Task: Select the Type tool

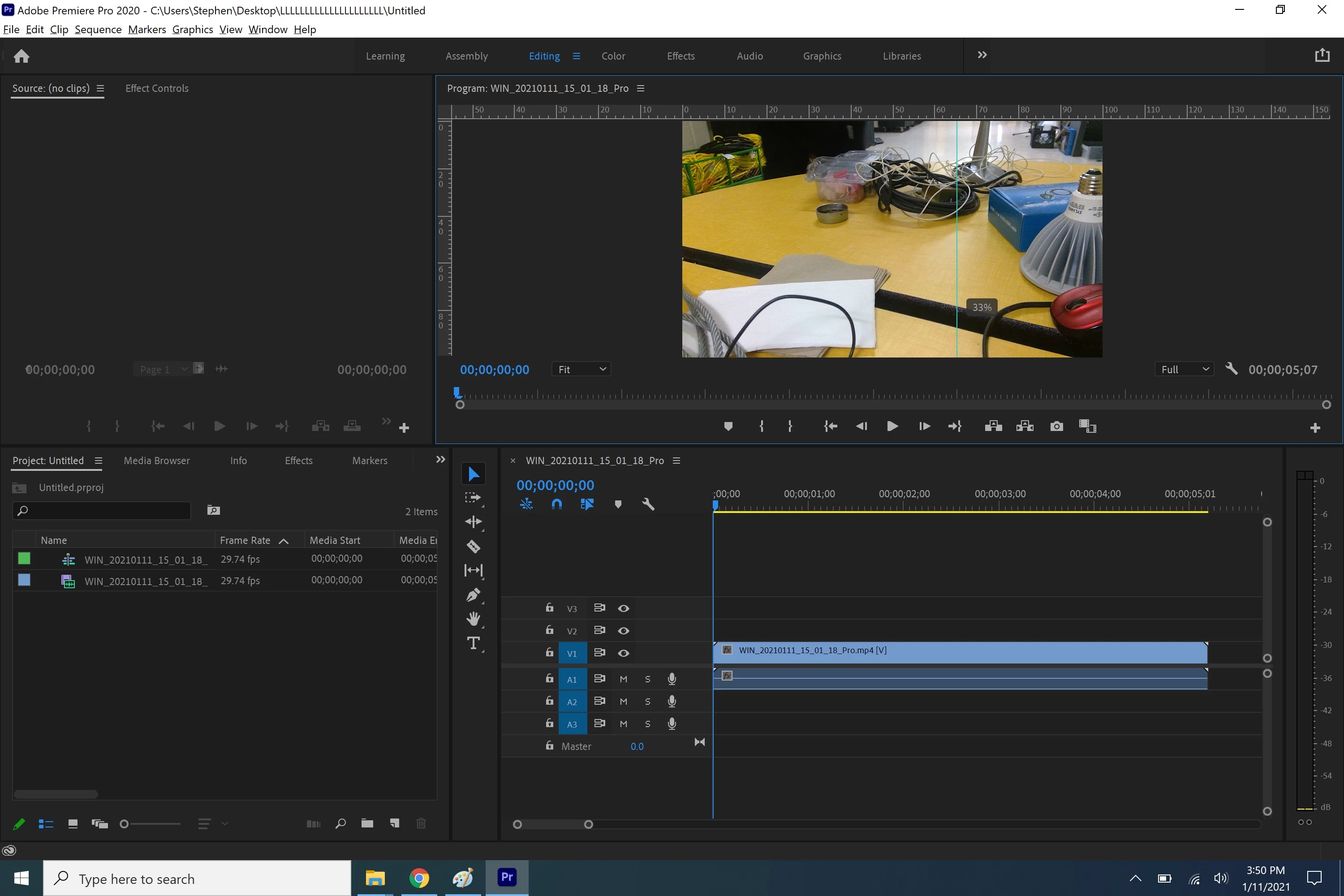Action: 473,643
